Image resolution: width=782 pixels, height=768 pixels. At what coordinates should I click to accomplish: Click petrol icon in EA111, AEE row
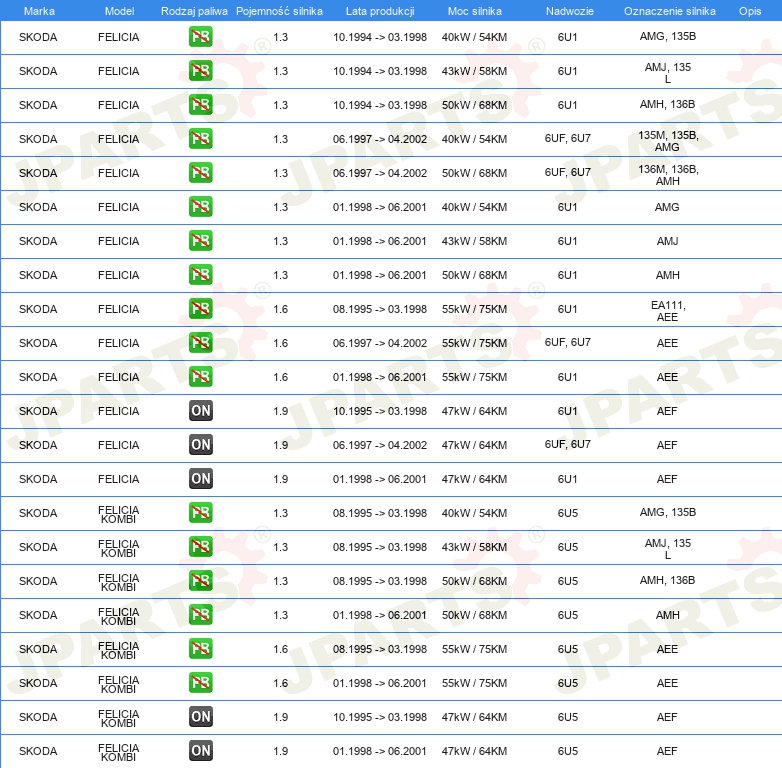(x=200, y=309)
